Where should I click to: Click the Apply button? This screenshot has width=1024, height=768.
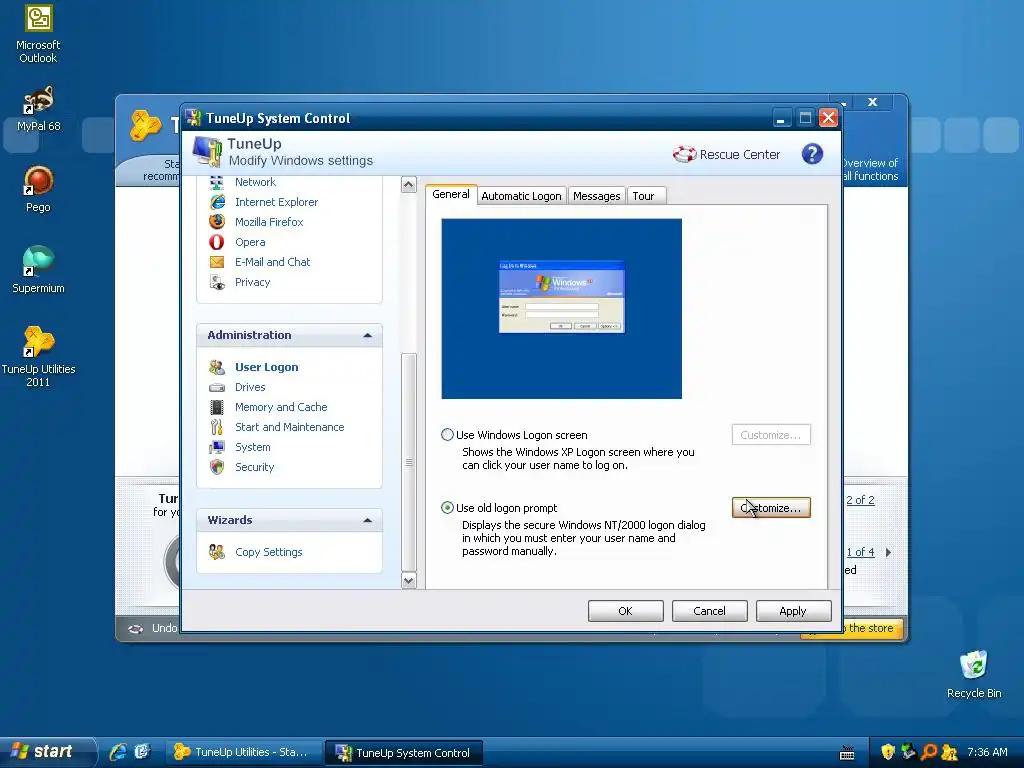(x=793, y=611)
